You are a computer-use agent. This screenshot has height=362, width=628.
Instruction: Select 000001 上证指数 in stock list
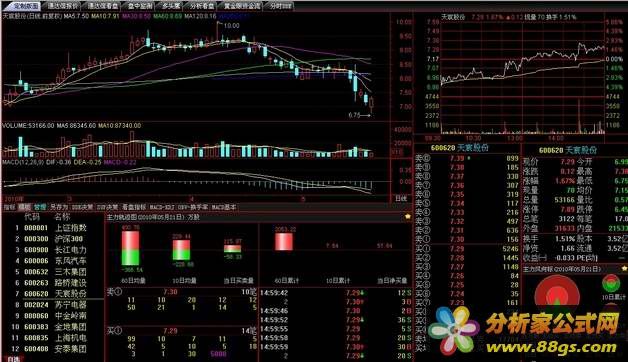coord(52,228)
